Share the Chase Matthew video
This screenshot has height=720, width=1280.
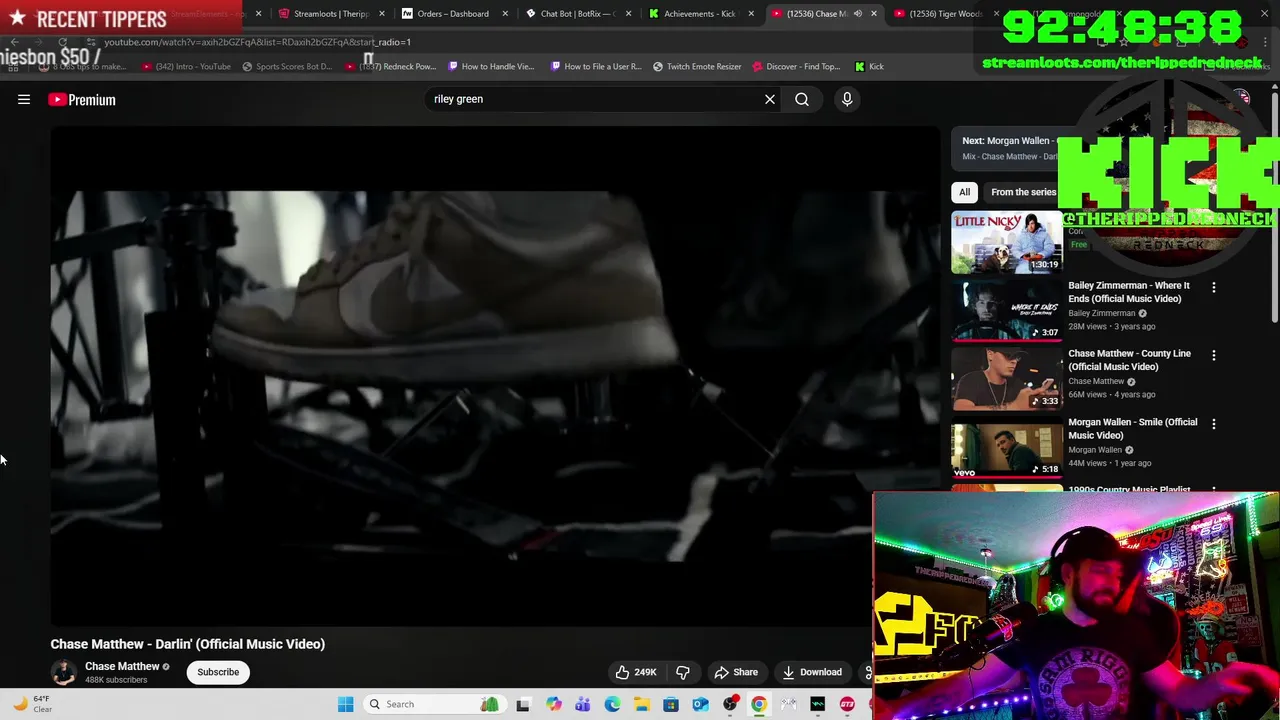pyautogui.click(x=736, y=672)
